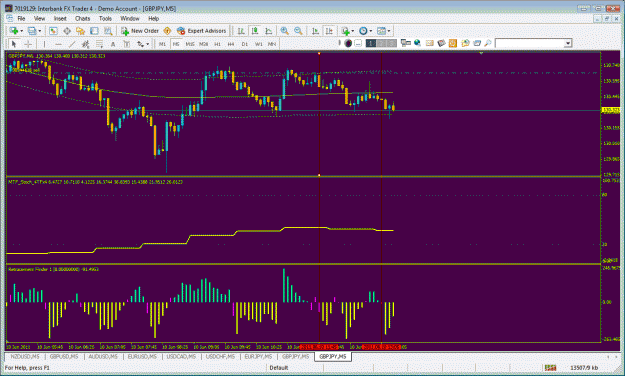This screenshot has width=625, height=376.
Task: Click the magnifier search icon
Action: point(487,43)
